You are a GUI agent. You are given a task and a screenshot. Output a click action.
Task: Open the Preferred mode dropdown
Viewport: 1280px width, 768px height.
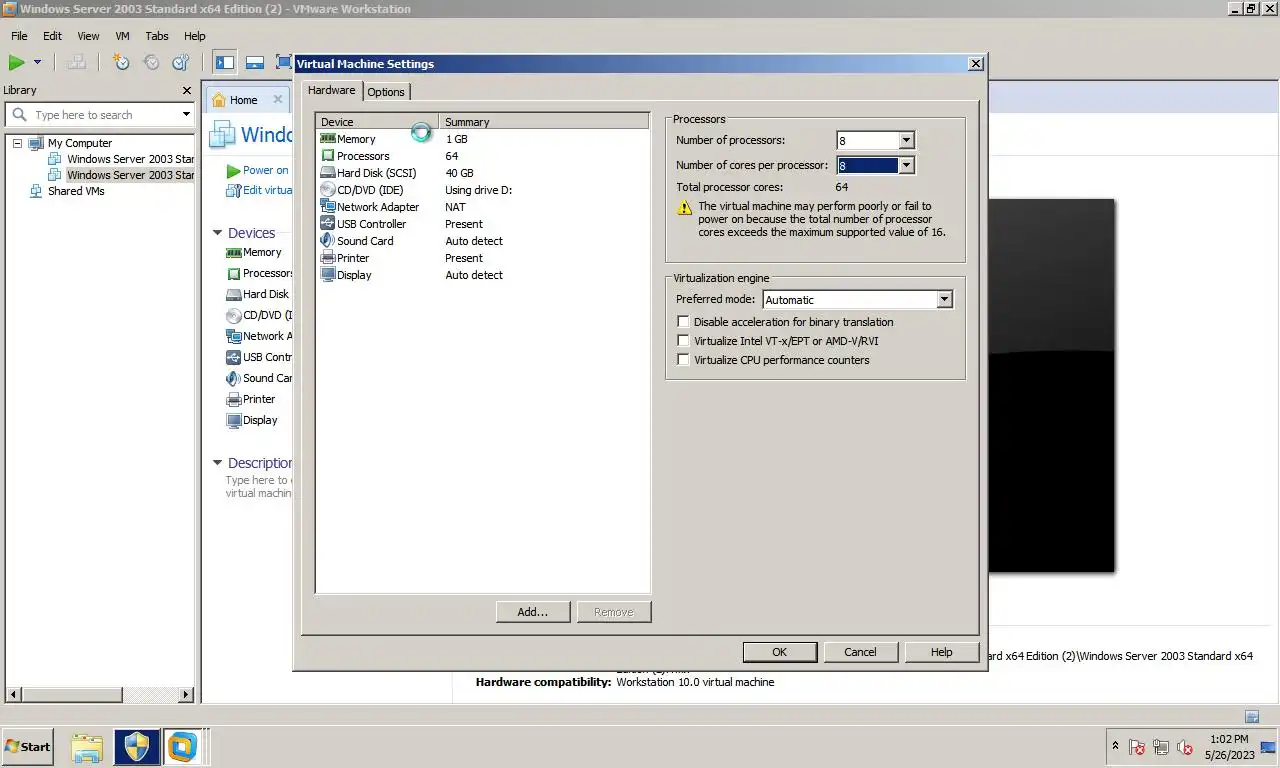(944, 300)
